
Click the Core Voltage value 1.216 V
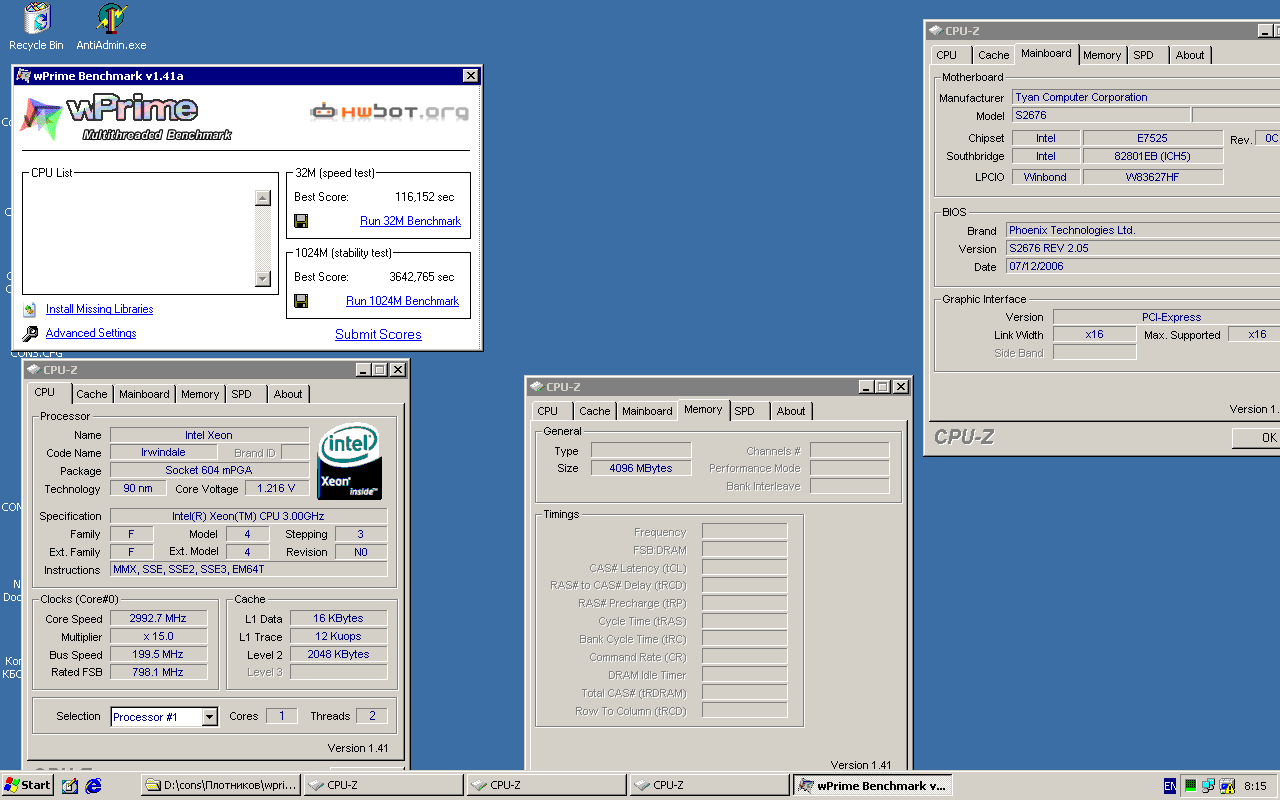(276, 488)
